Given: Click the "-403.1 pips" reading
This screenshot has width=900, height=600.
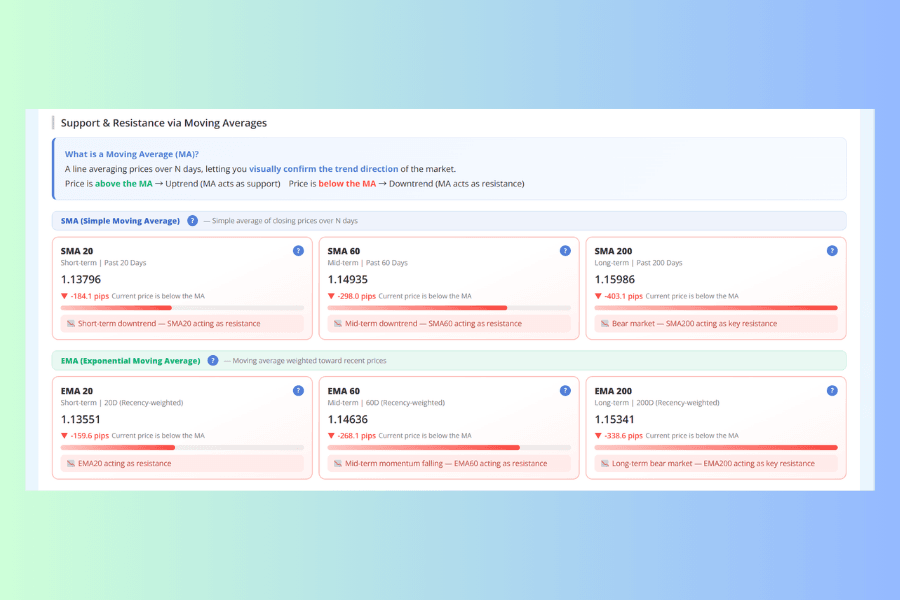Looking at the screenshot, I should click(x=623, y=296).
